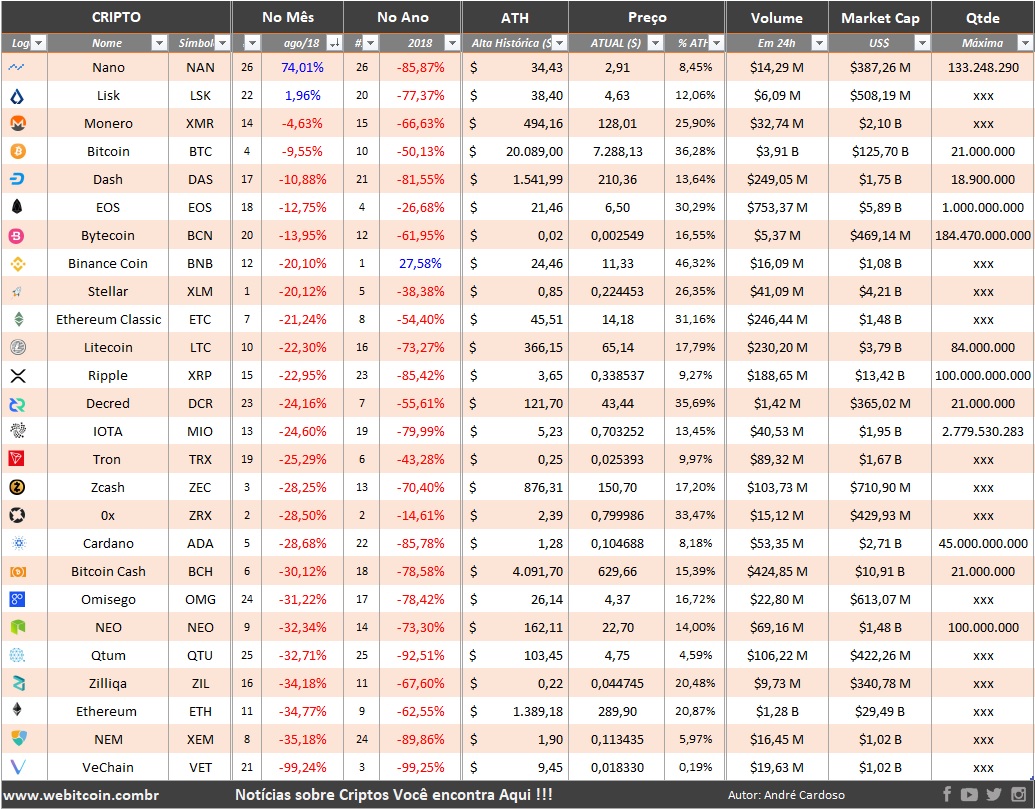Click the Nano coin logo icon

coord(17,67)
